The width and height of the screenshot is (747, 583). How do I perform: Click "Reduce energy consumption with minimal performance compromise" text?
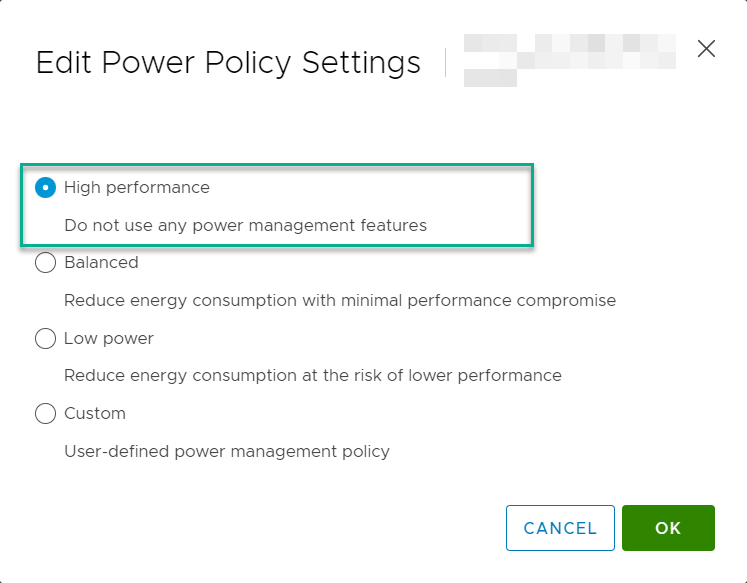340,301
